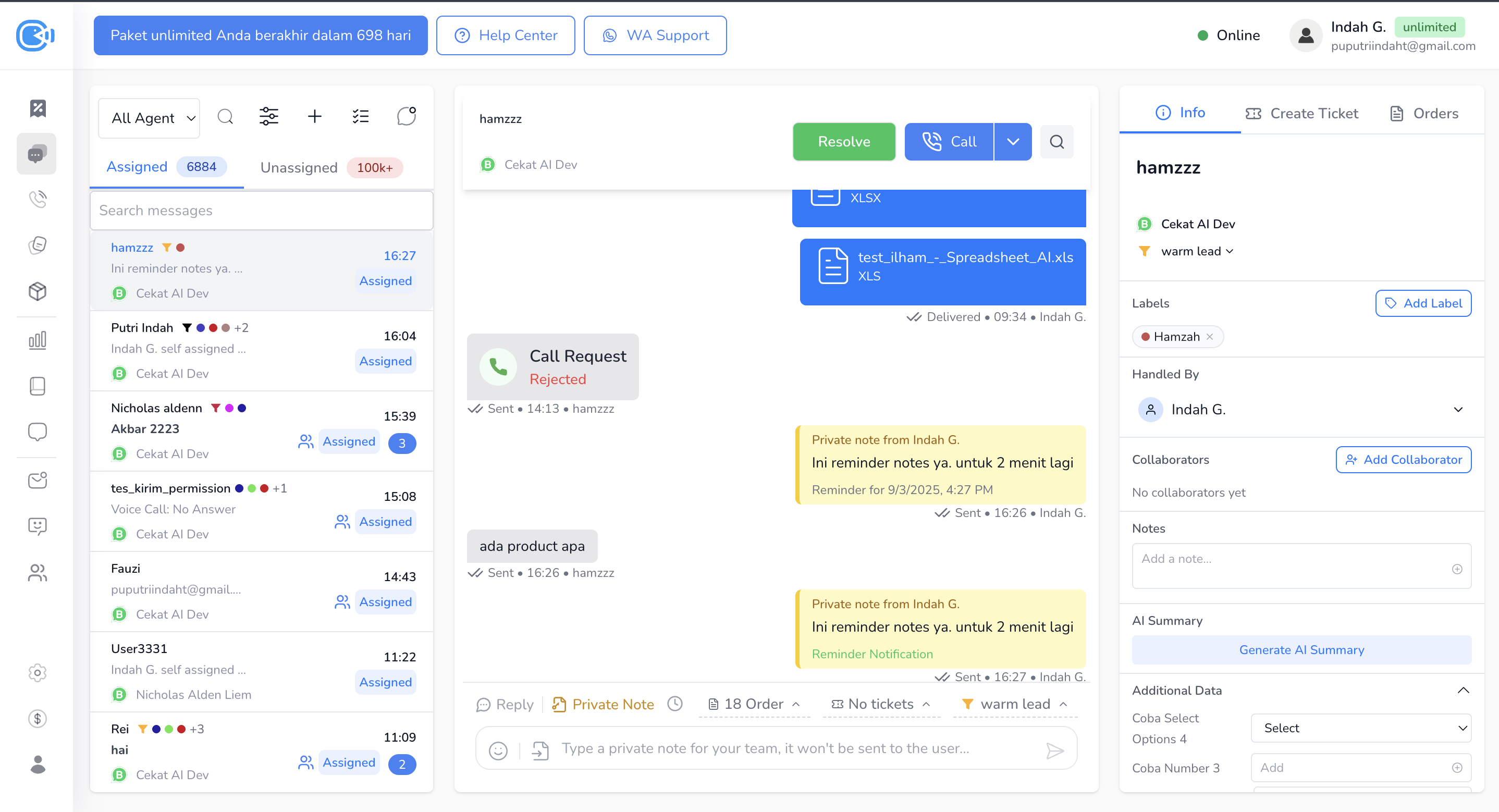Open the emoji picker in the message box
Viewport: 1499px width, 812px height.
click(498, 751)
